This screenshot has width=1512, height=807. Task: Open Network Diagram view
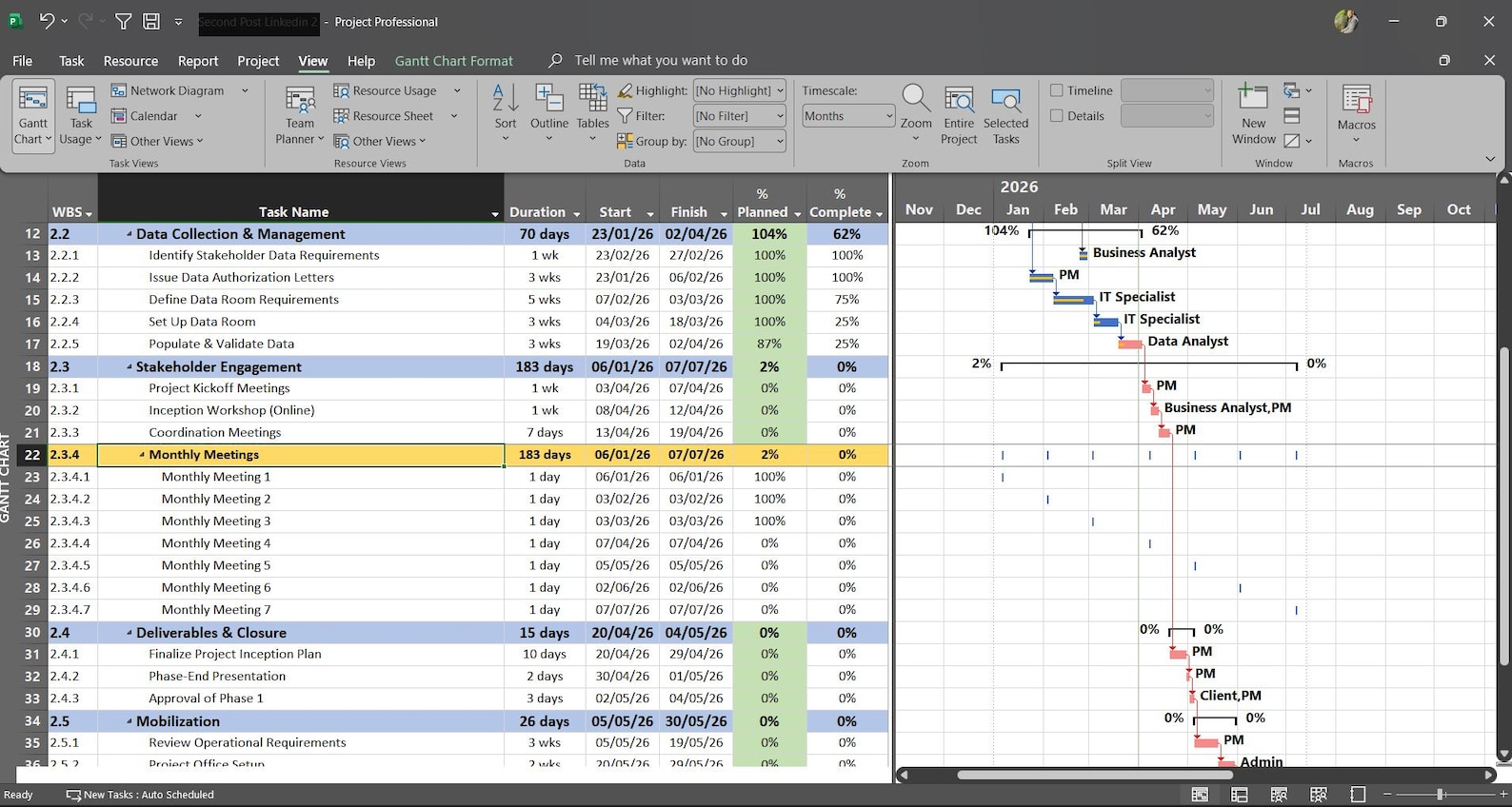pos(178,90)
